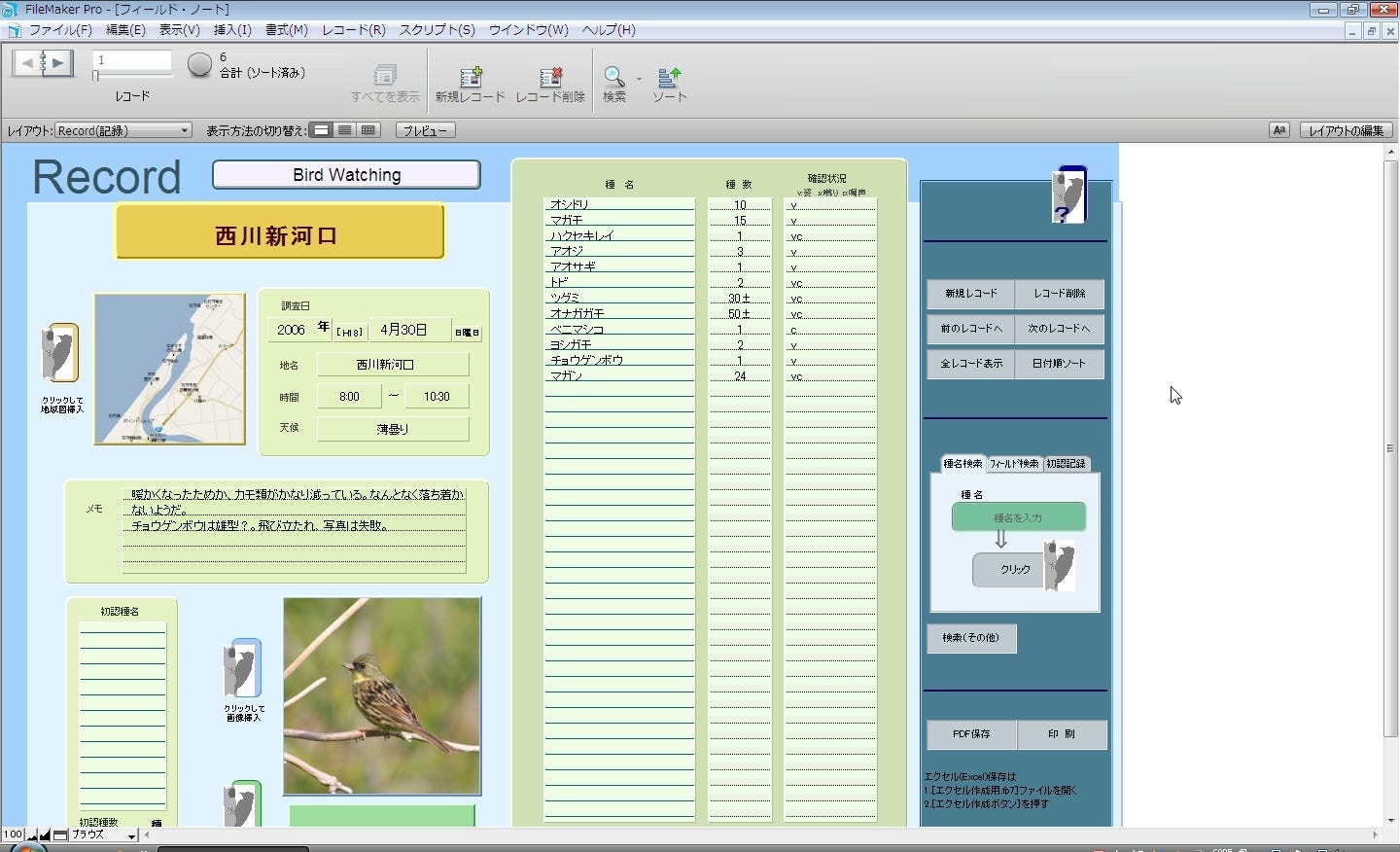Select the 初認記録 tab
Image resolution: width=1400 pixels, height=852 pixels.
click(1067, 464)
